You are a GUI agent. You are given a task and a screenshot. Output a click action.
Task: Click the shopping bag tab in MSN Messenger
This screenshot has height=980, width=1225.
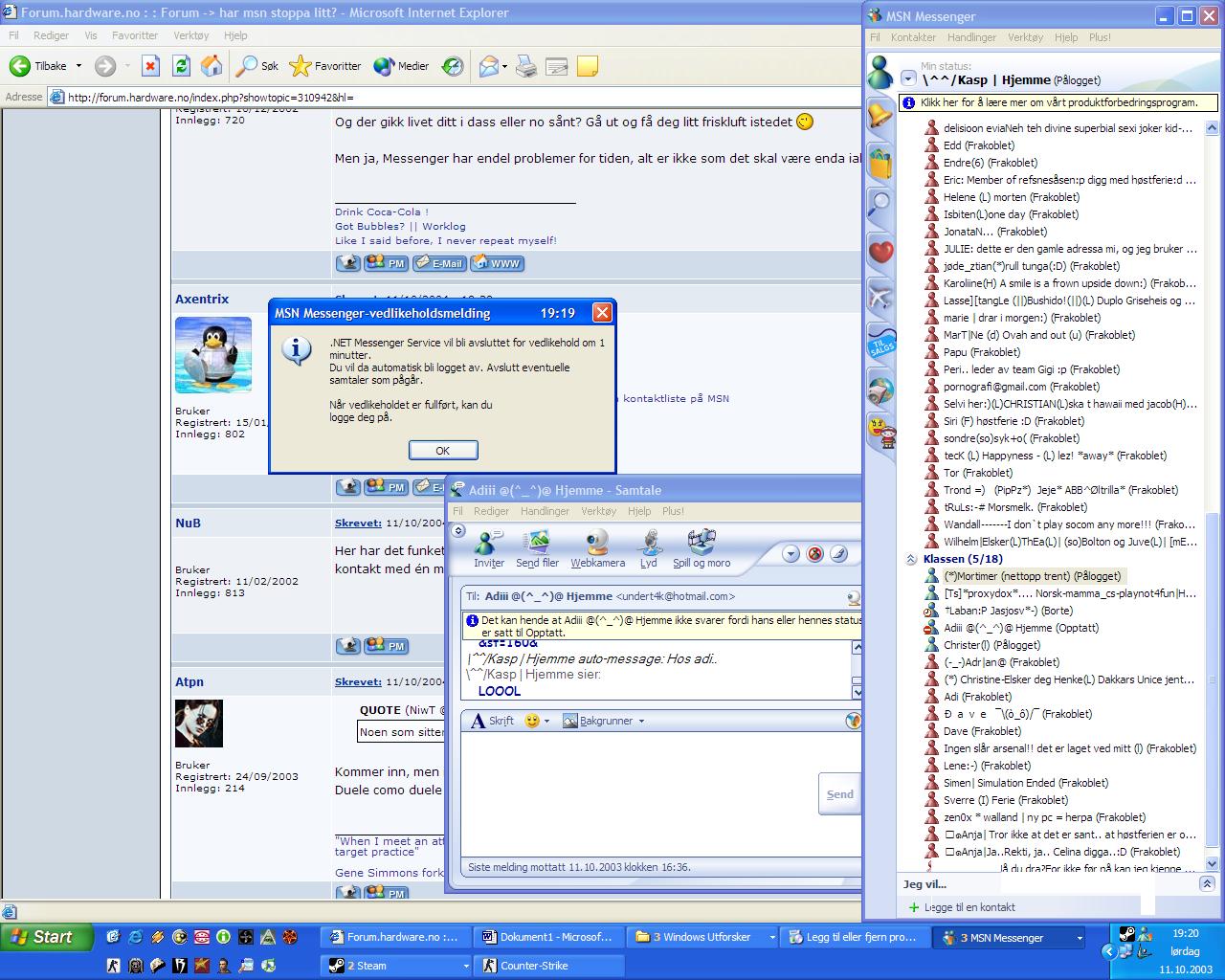click(880, 160)
